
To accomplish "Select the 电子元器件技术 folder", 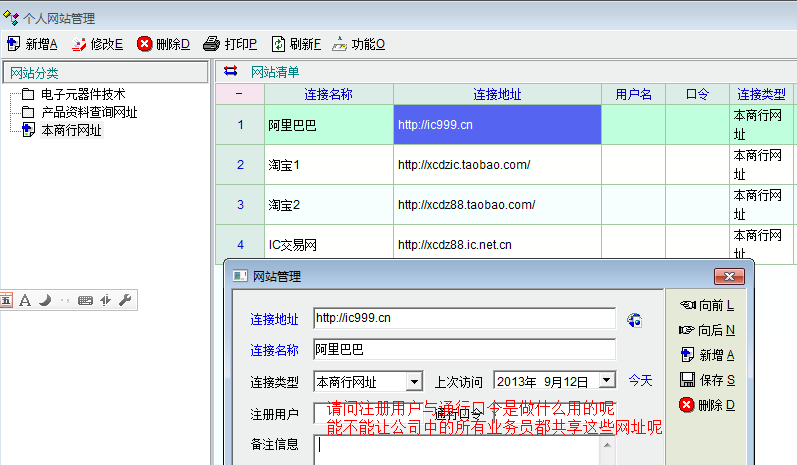I will pyautogui.click(x=82, y=94).
